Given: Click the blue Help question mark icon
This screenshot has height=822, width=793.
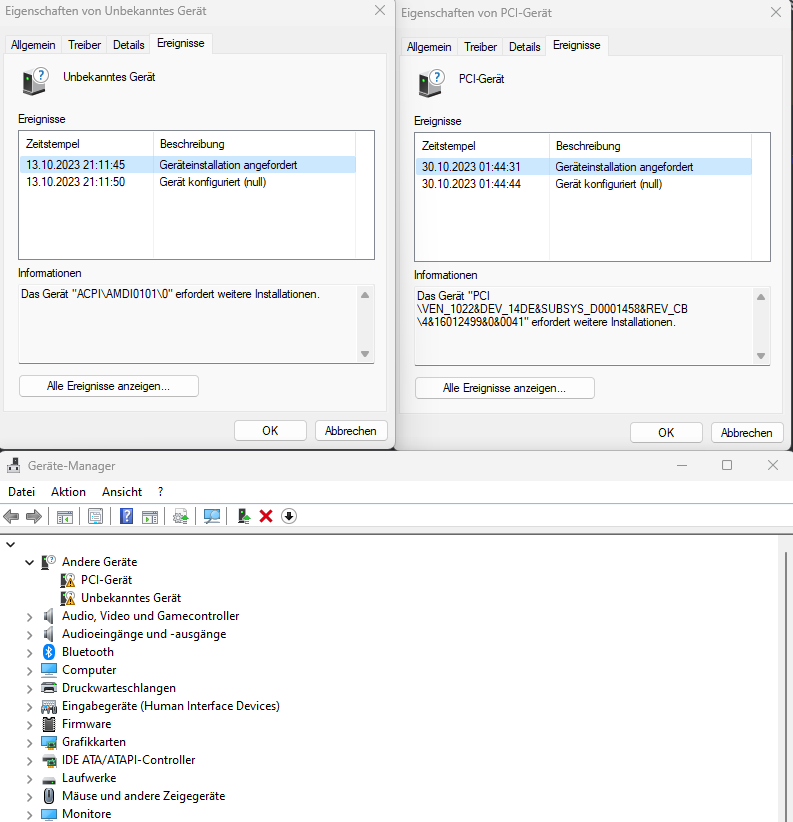Looking at the screenshot, I should click(126, 516).
